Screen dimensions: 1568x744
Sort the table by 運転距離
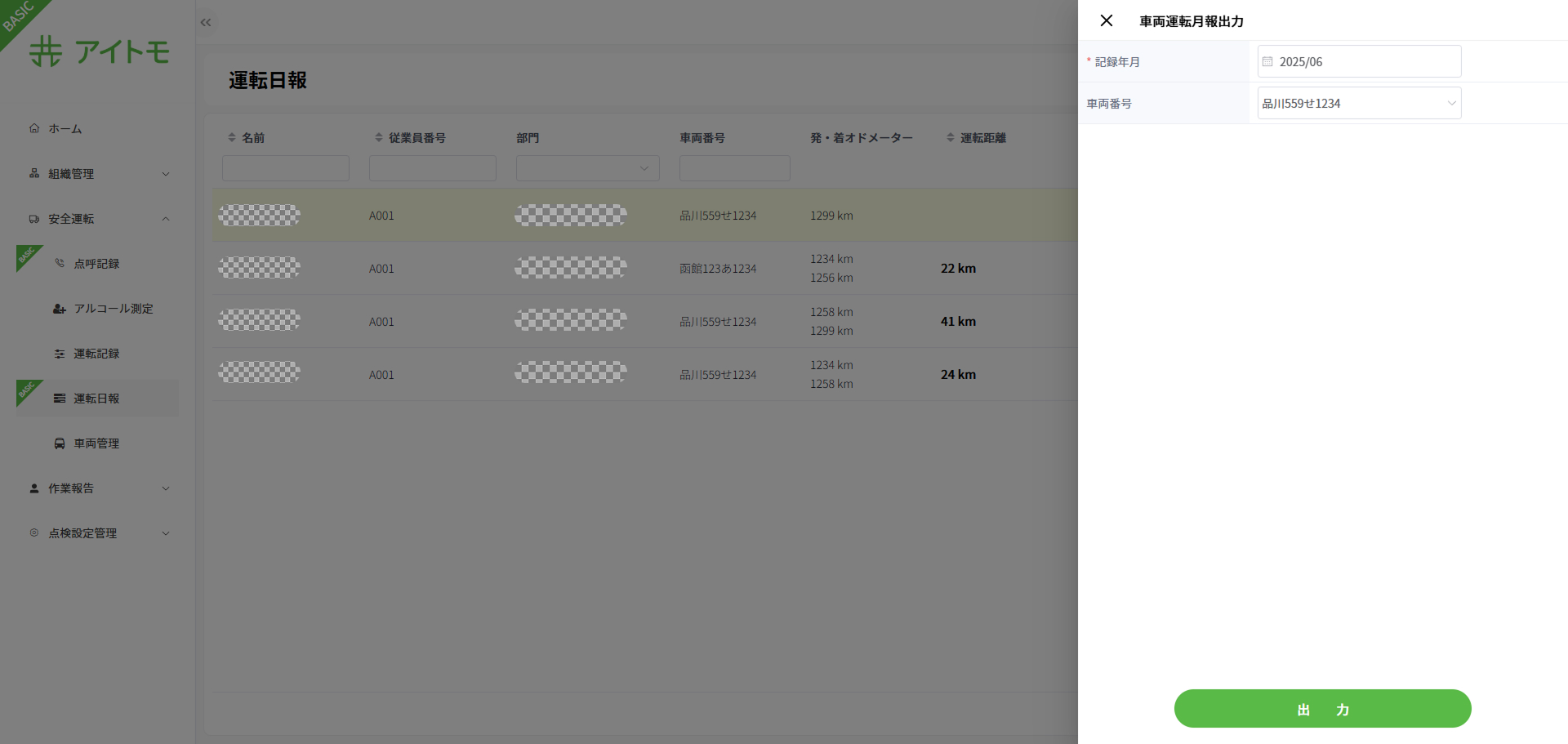(951, 138)
